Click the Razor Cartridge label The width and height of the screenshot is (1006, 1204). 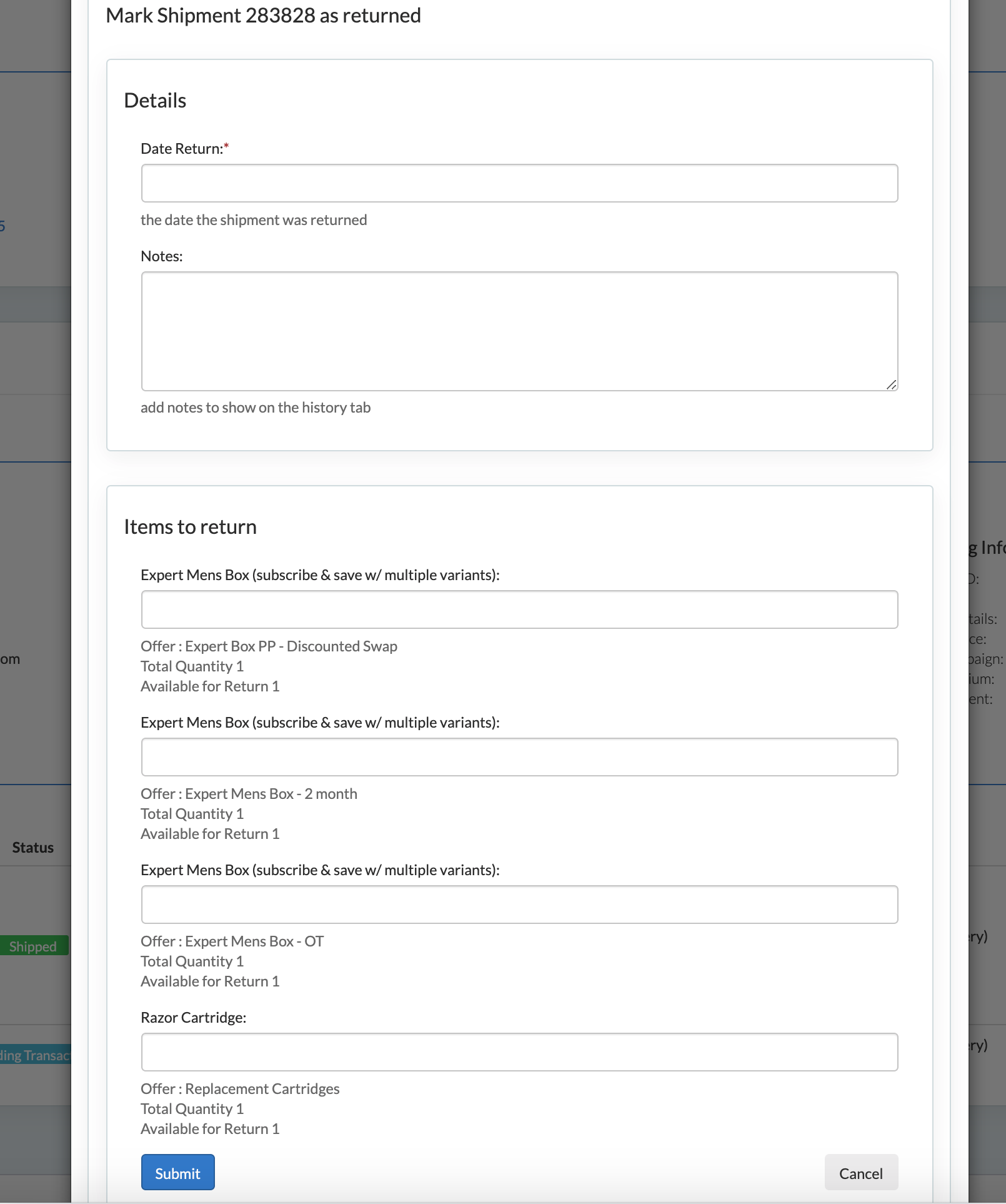(194, 1018)
